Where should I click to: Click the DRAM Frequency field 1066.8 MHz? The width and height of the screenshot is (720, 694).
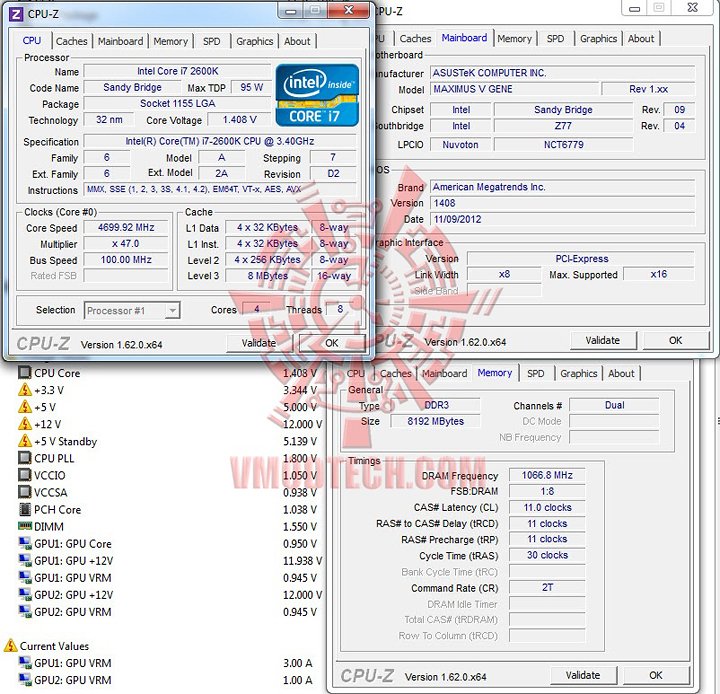coord(547,475)
